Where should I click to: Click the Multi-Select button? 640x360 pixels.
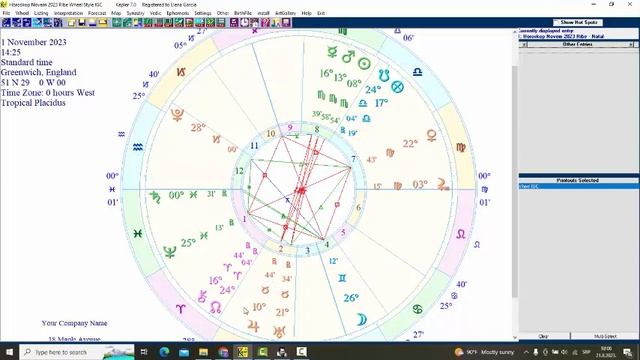604,336
